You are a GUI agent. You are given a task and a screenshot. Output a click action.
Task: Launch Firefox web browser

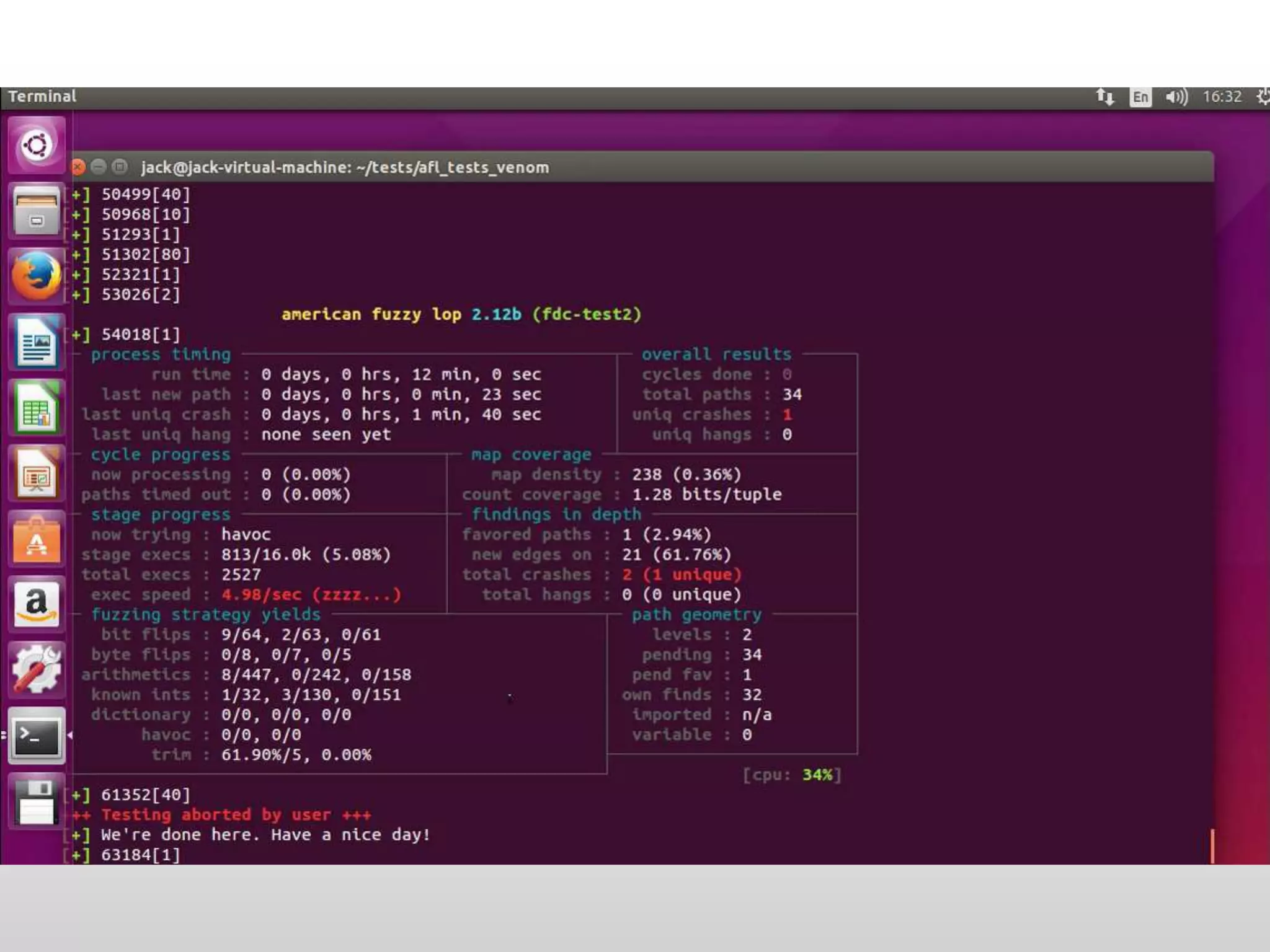click(x=36, y=276)
